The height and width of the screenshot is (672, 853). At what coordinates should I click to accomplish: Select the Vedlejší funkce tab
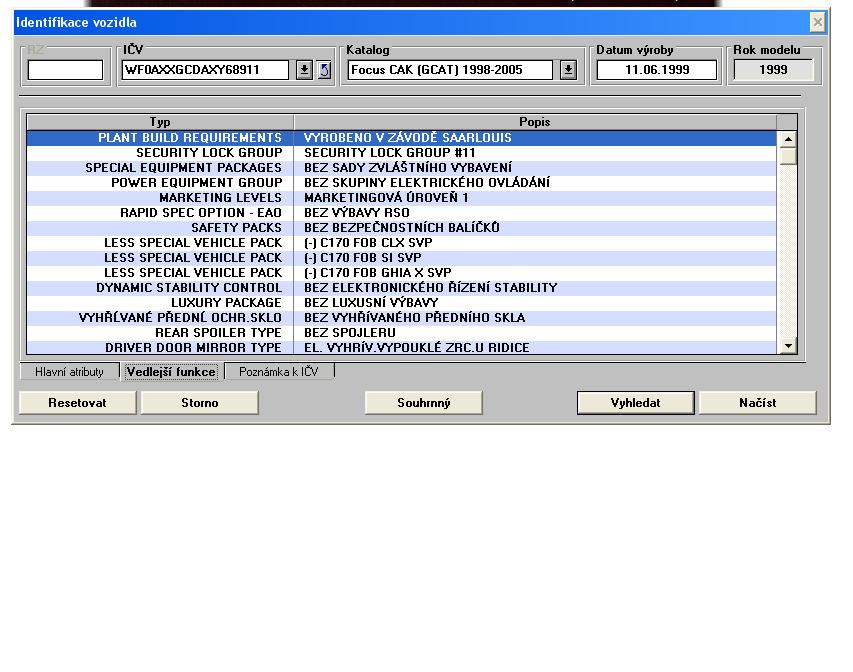(171, 372)
